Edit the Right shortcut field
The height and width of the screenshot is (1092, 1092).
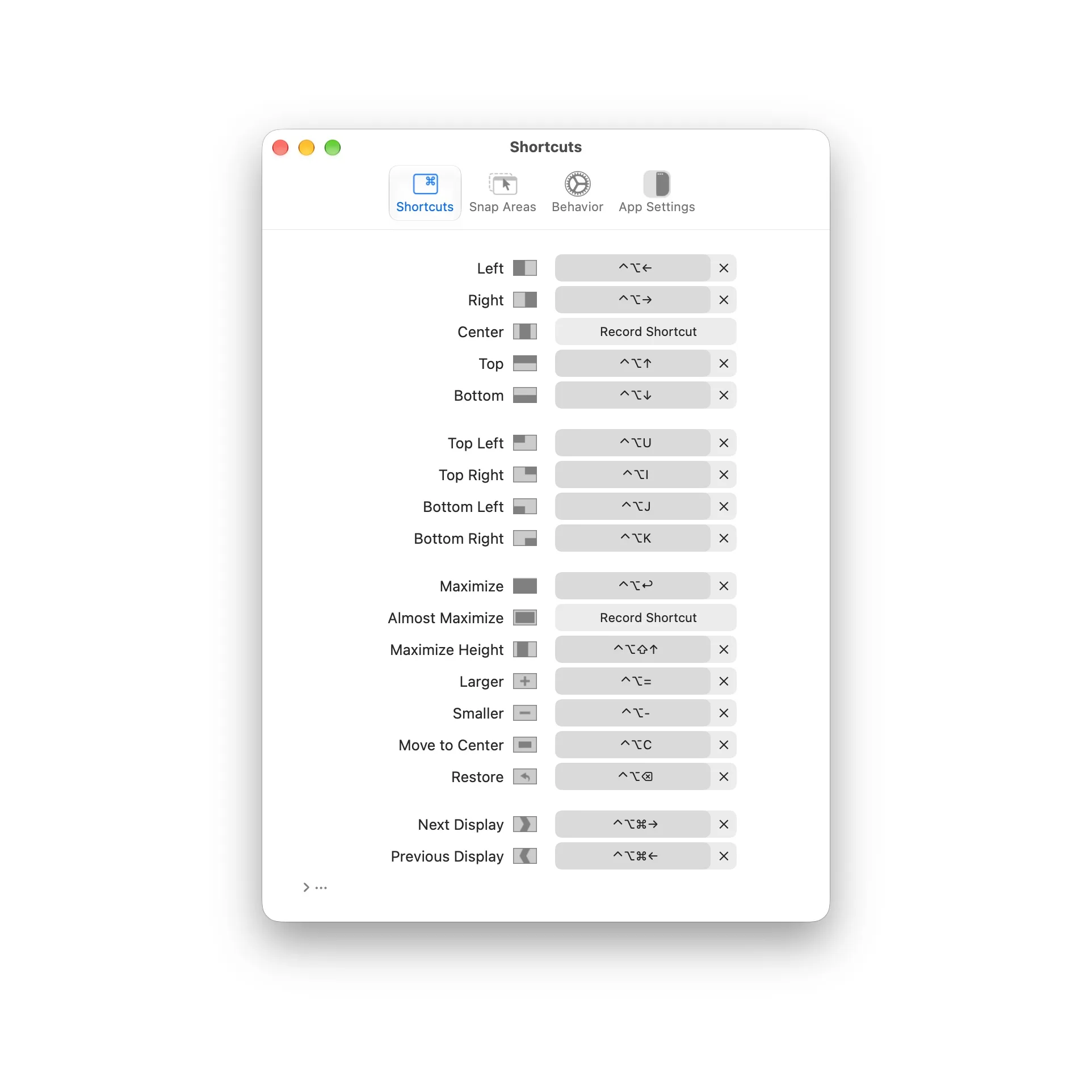coord(633,300)
